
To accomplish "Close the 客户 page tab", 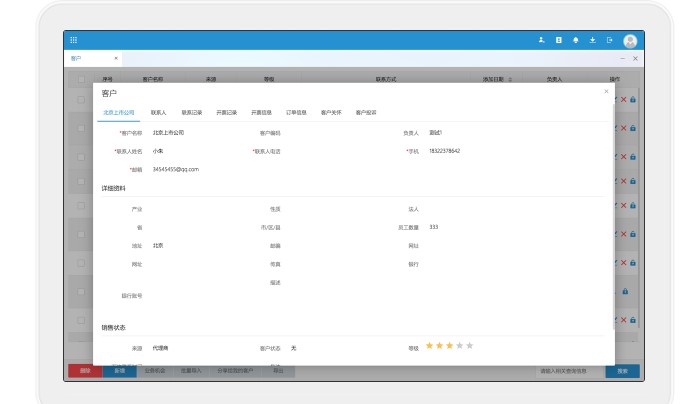I will [116, 59].
